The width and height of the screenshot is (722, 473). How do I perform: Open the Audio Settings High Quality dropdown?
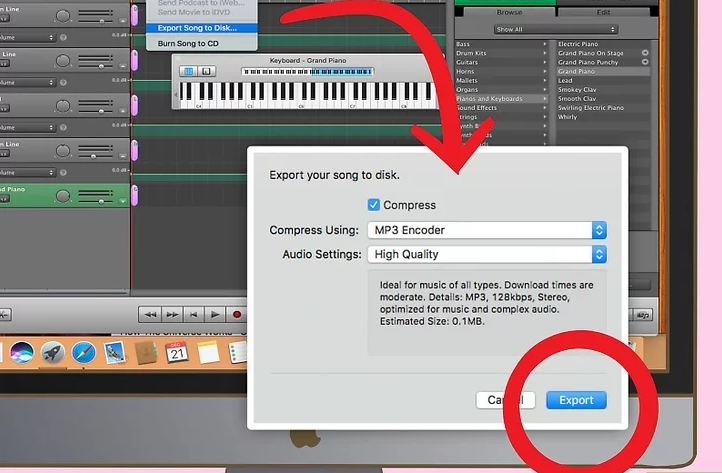(487, 254)
